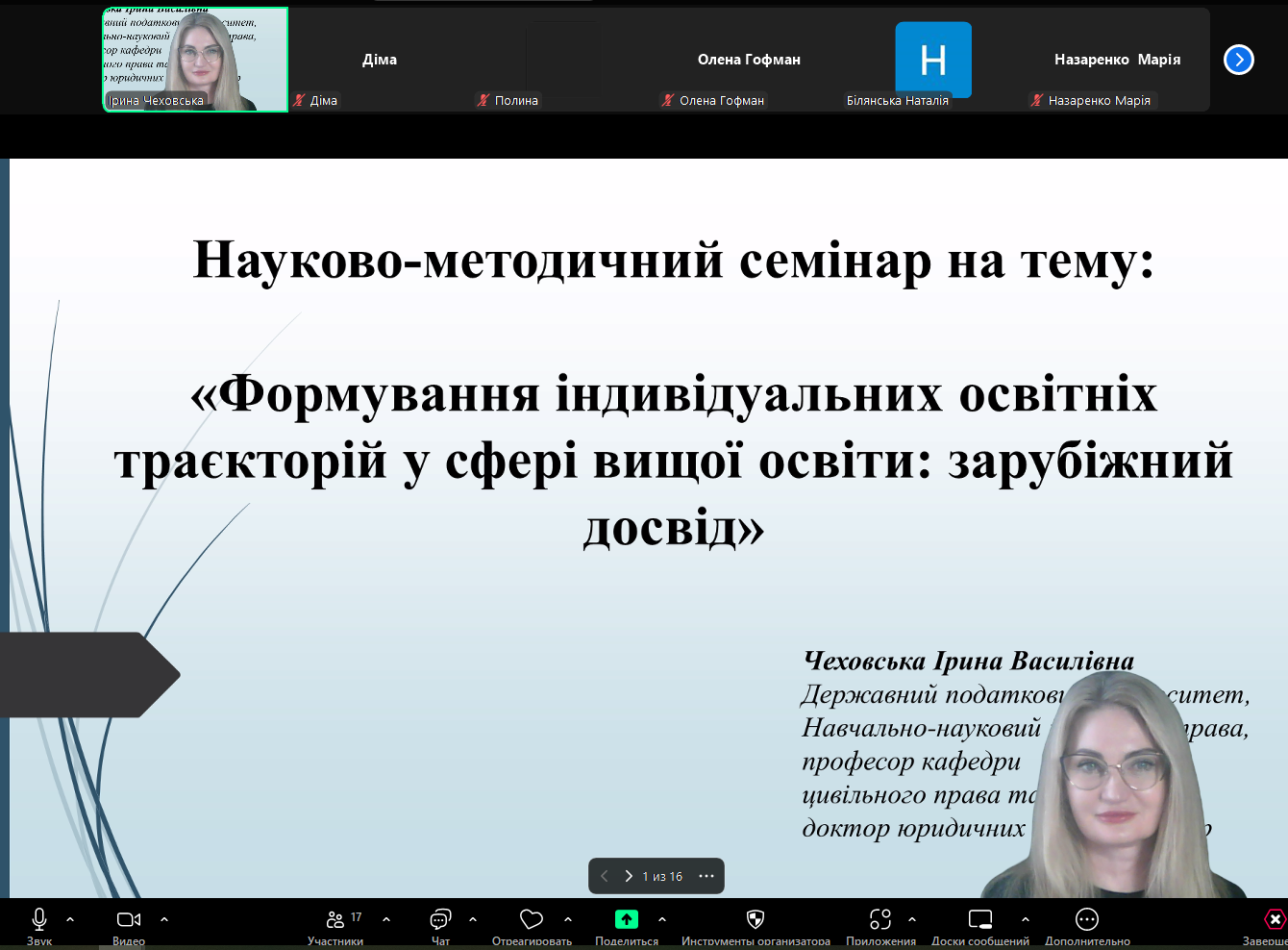Show next participants with blue arrow button

click(x=1239, y=60)
